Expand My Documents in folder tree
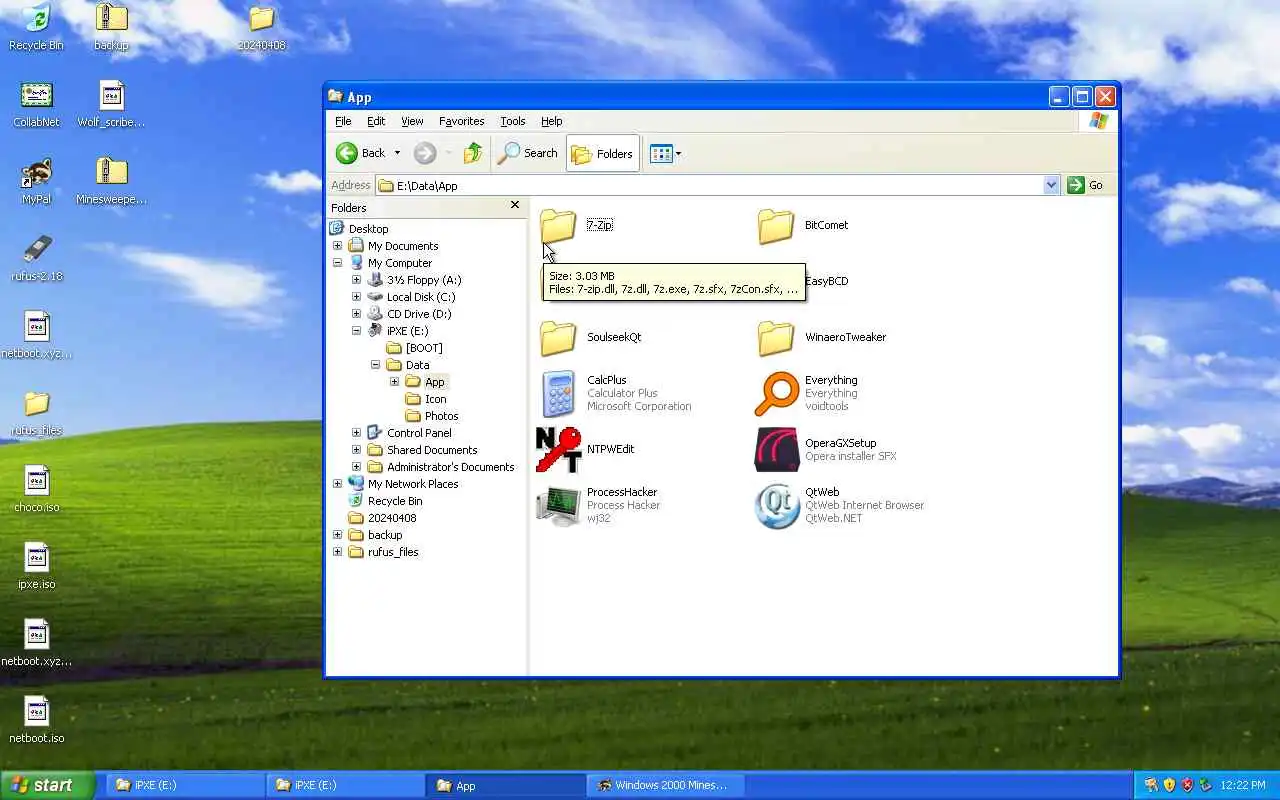The height and width of the screenshot is (800, 1280). pyautogui.click(x=337, y=246)
